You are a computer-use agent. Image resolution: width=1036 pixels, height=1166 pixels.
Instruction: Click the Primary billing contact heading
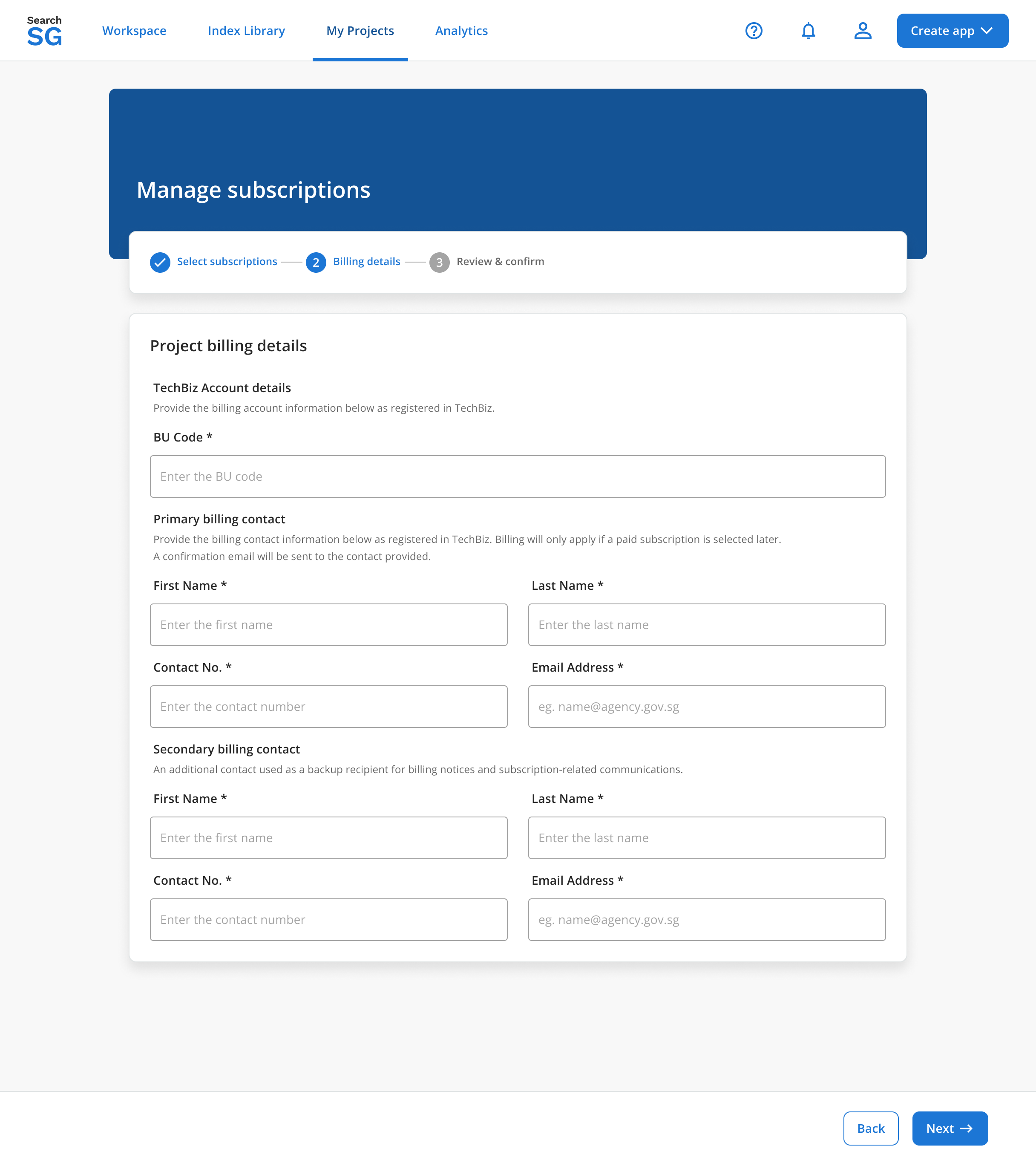point(219,519)
